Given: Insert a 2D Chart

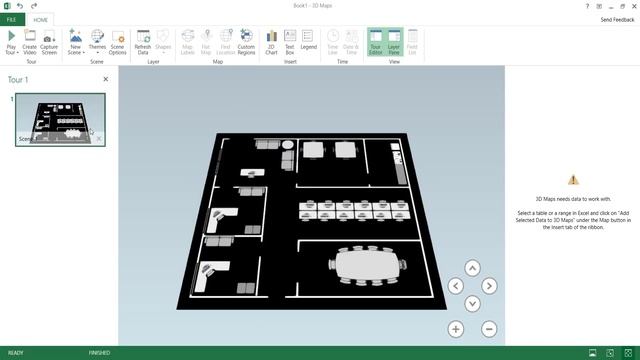Looking at the screenshot, I should coord(271,42).
